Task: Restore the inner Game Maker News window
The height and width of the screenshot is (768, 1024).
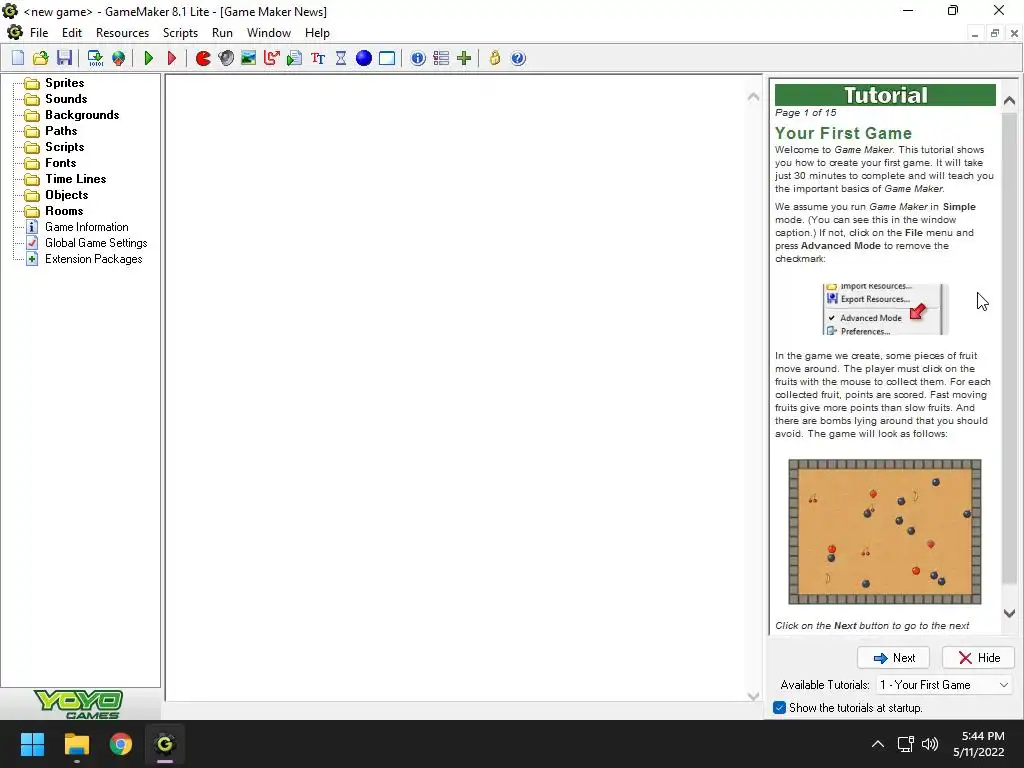Action: point(995,33)
